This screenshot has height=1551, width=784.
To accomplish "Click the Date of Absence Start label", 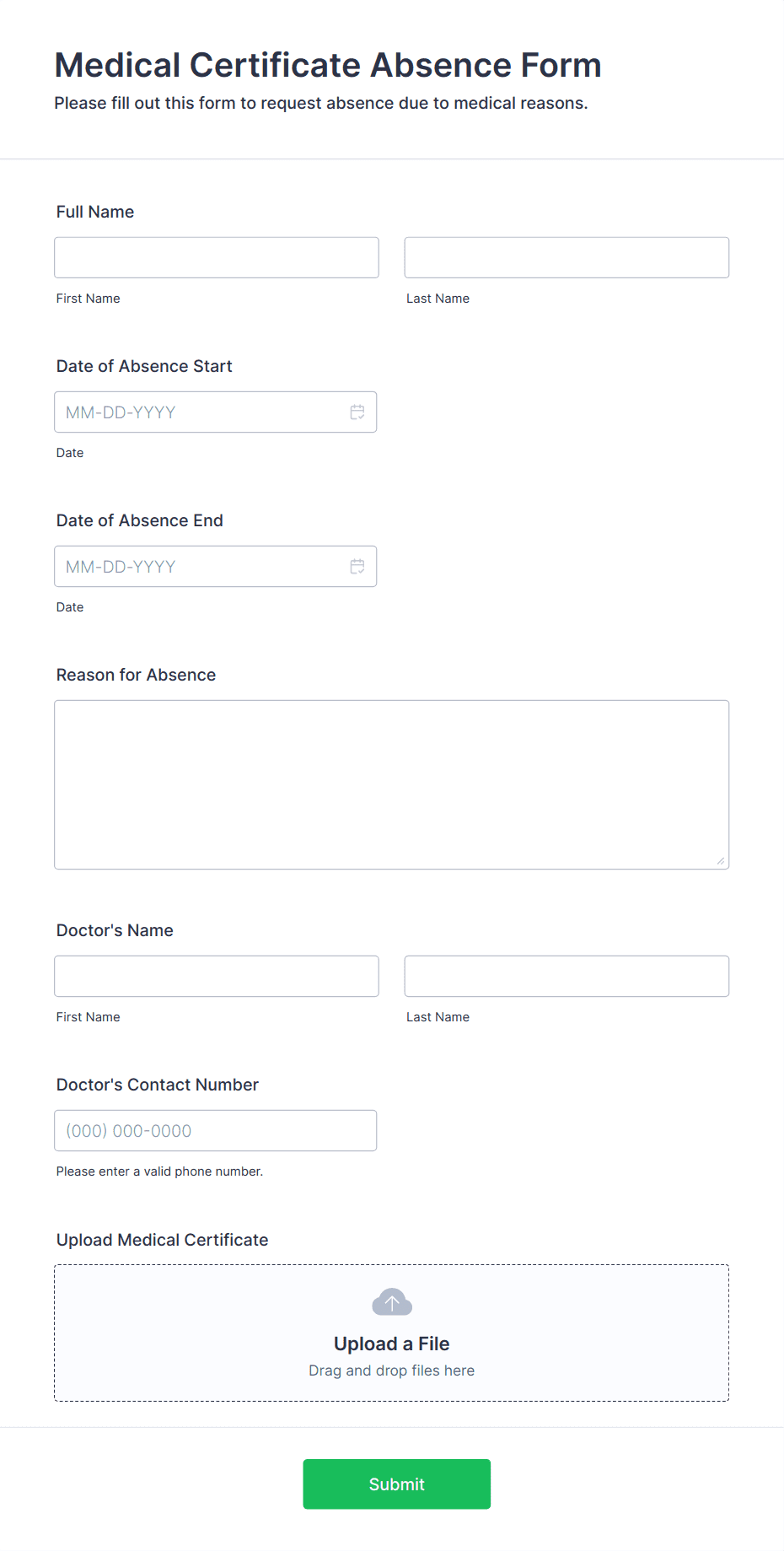I will tap(144, 366).
